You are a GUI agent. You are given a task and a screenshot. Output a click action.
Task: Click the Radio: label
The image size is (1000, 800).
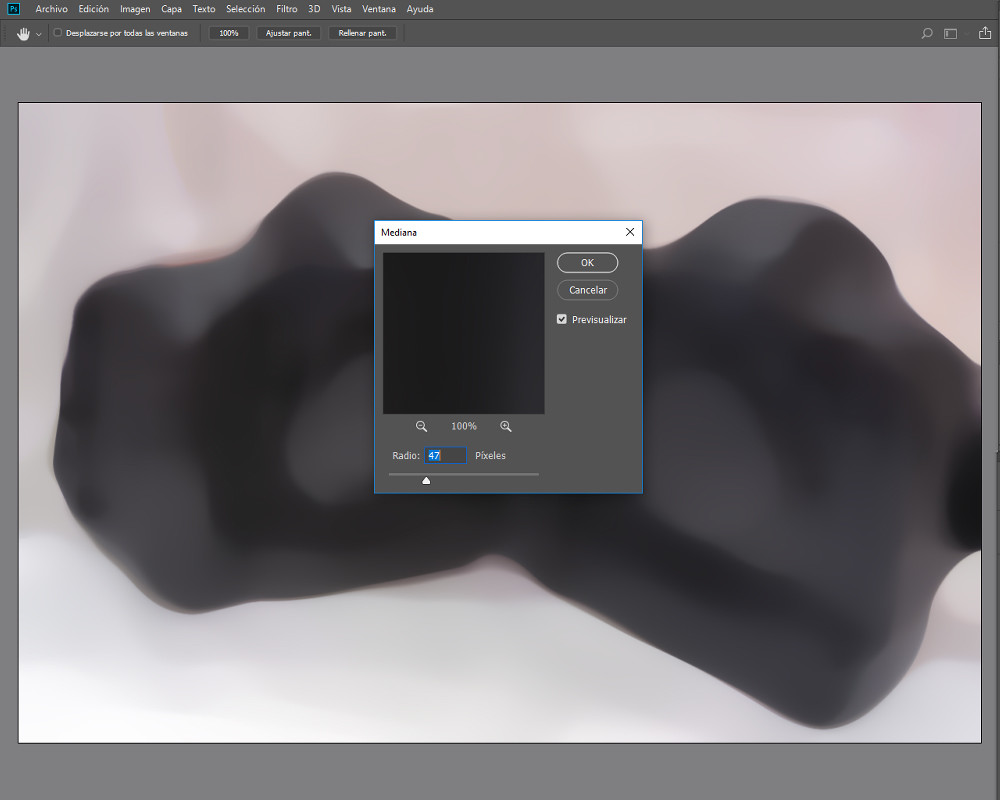click(406, 456)
